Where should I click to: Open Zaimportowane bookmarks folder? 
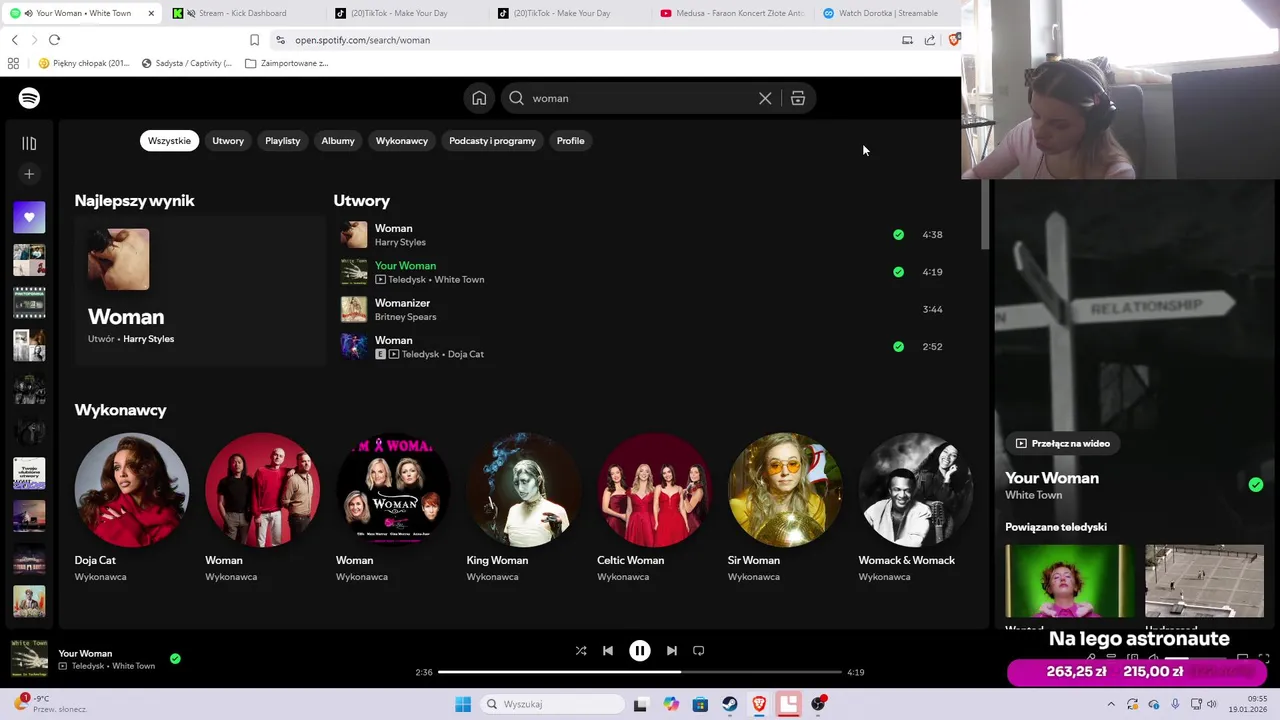tap(287, 63)
